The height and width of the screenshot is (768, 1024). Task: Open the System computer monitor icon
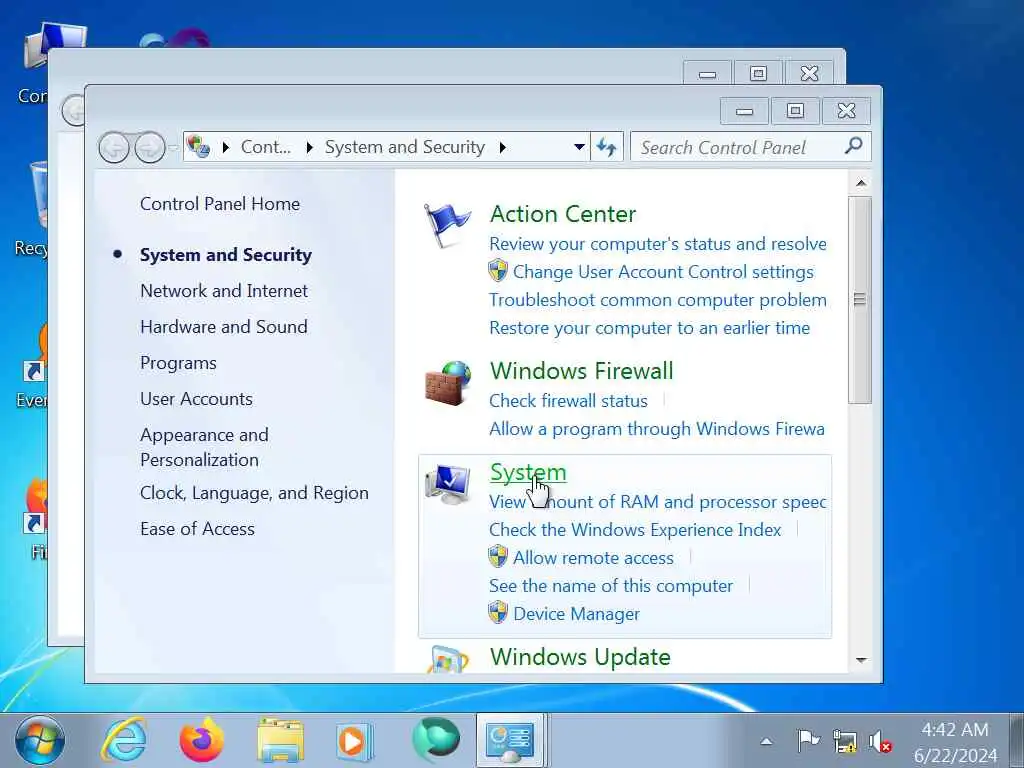coord(447,484)
